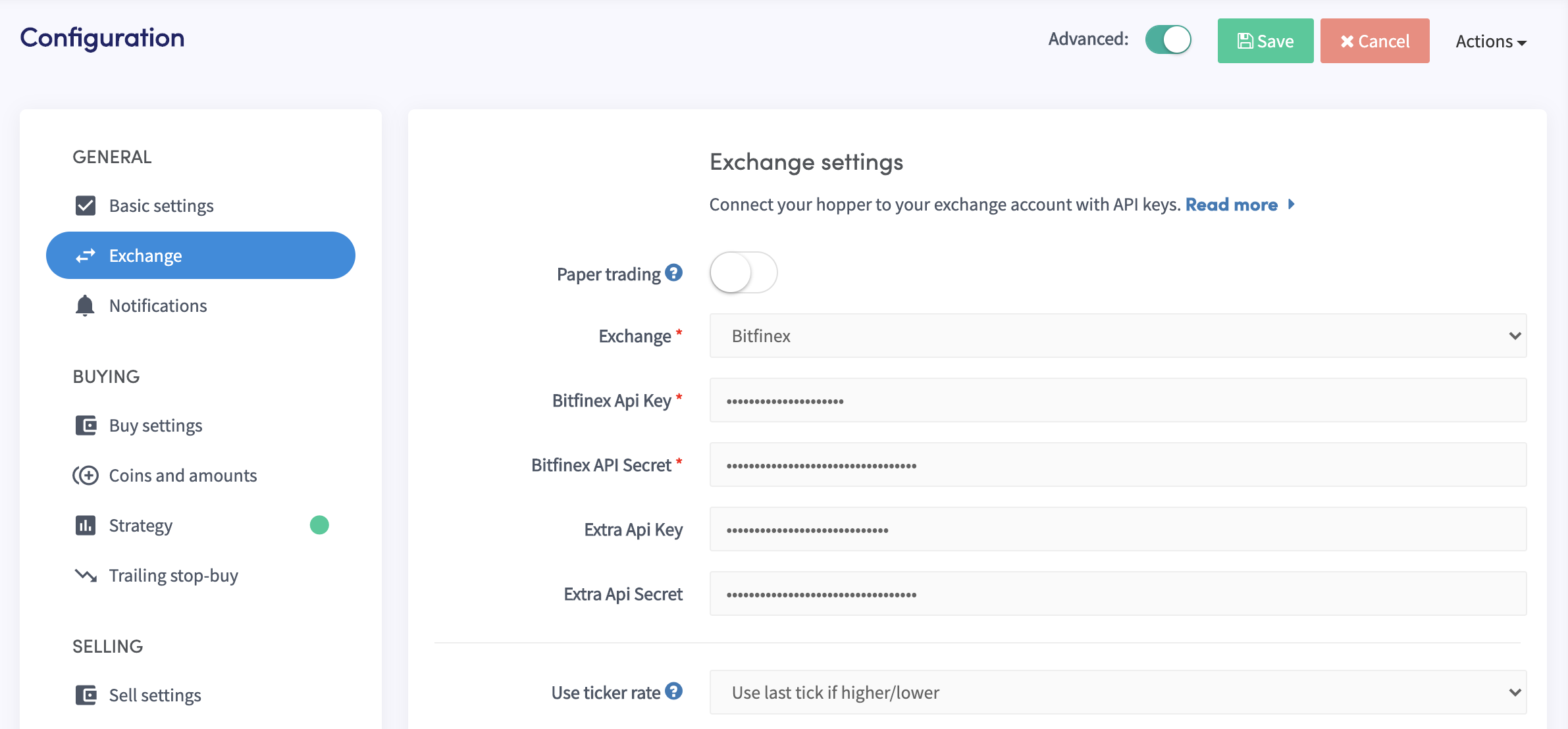The height and width of the screenshot is (729, 1568).
Task: Click the Basic settings checkmark icon
Action: [86, 205]
